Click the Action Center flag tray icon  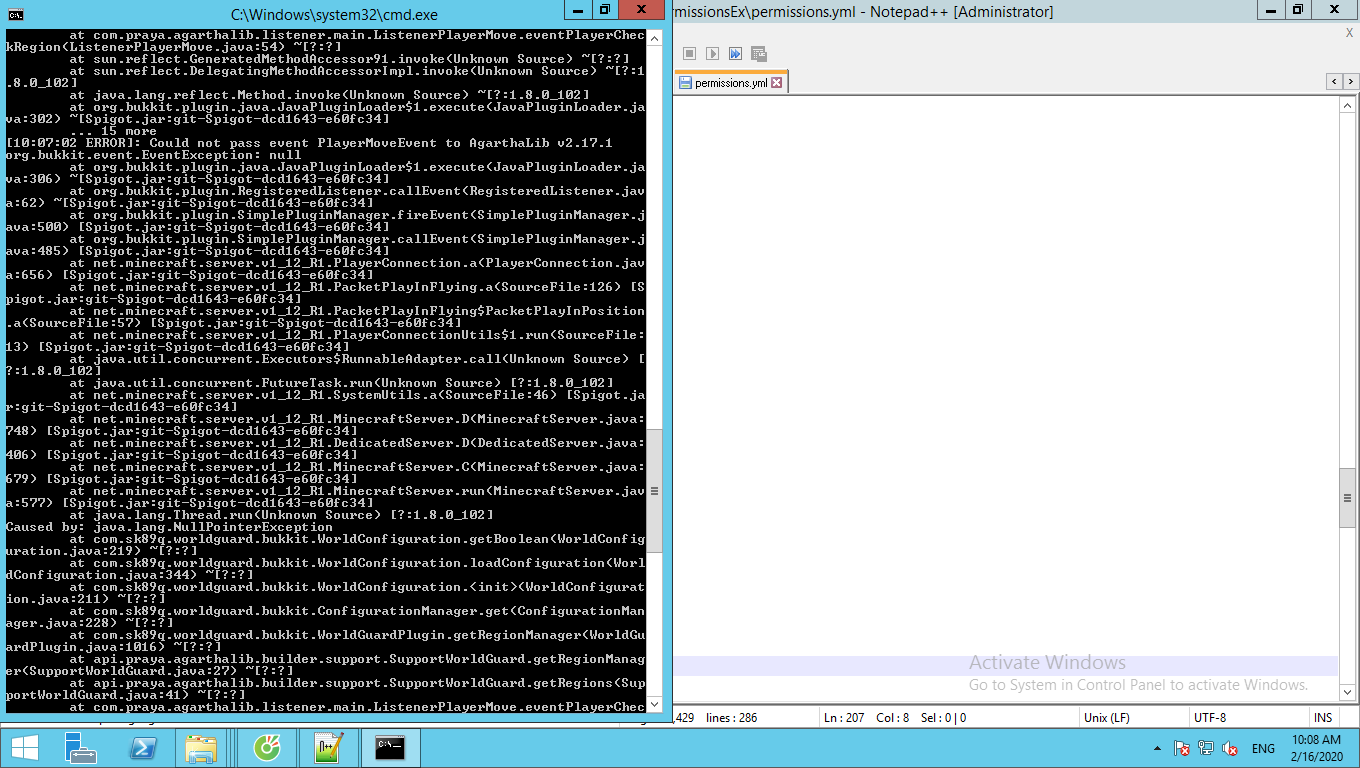coord(1182,748)
